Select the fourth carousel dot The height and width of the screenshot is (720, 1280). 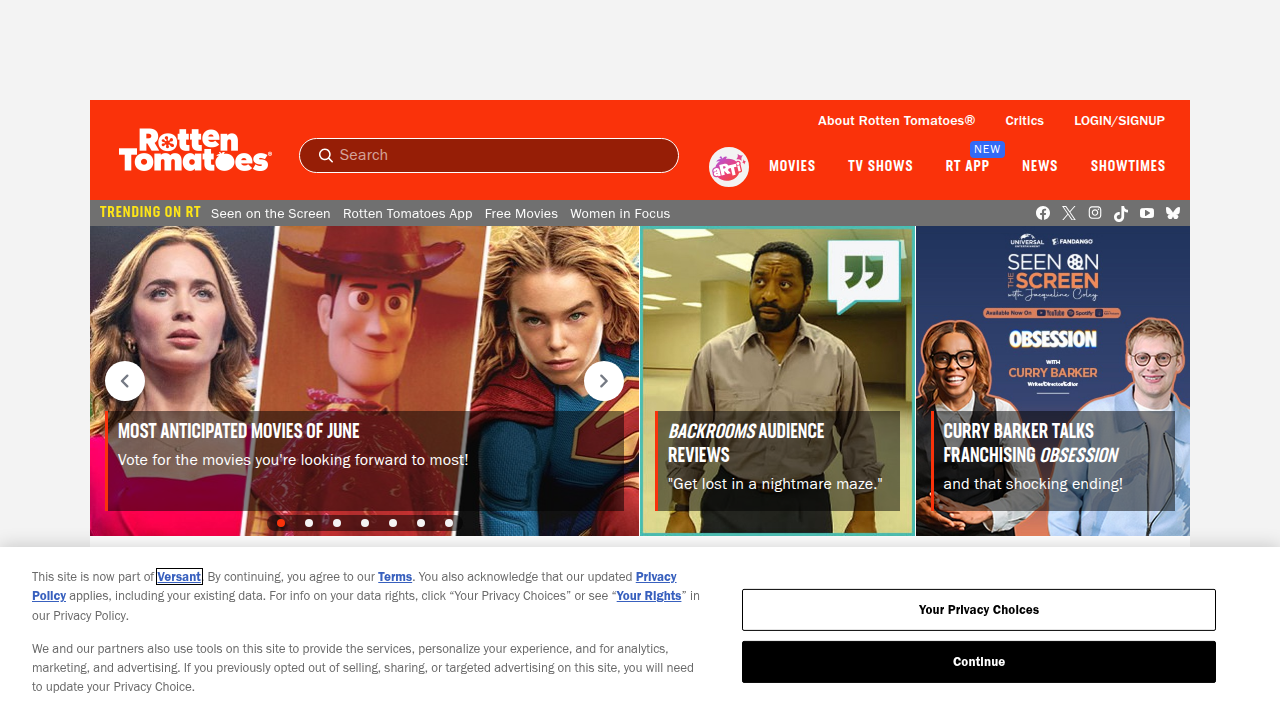pos(365,523)
